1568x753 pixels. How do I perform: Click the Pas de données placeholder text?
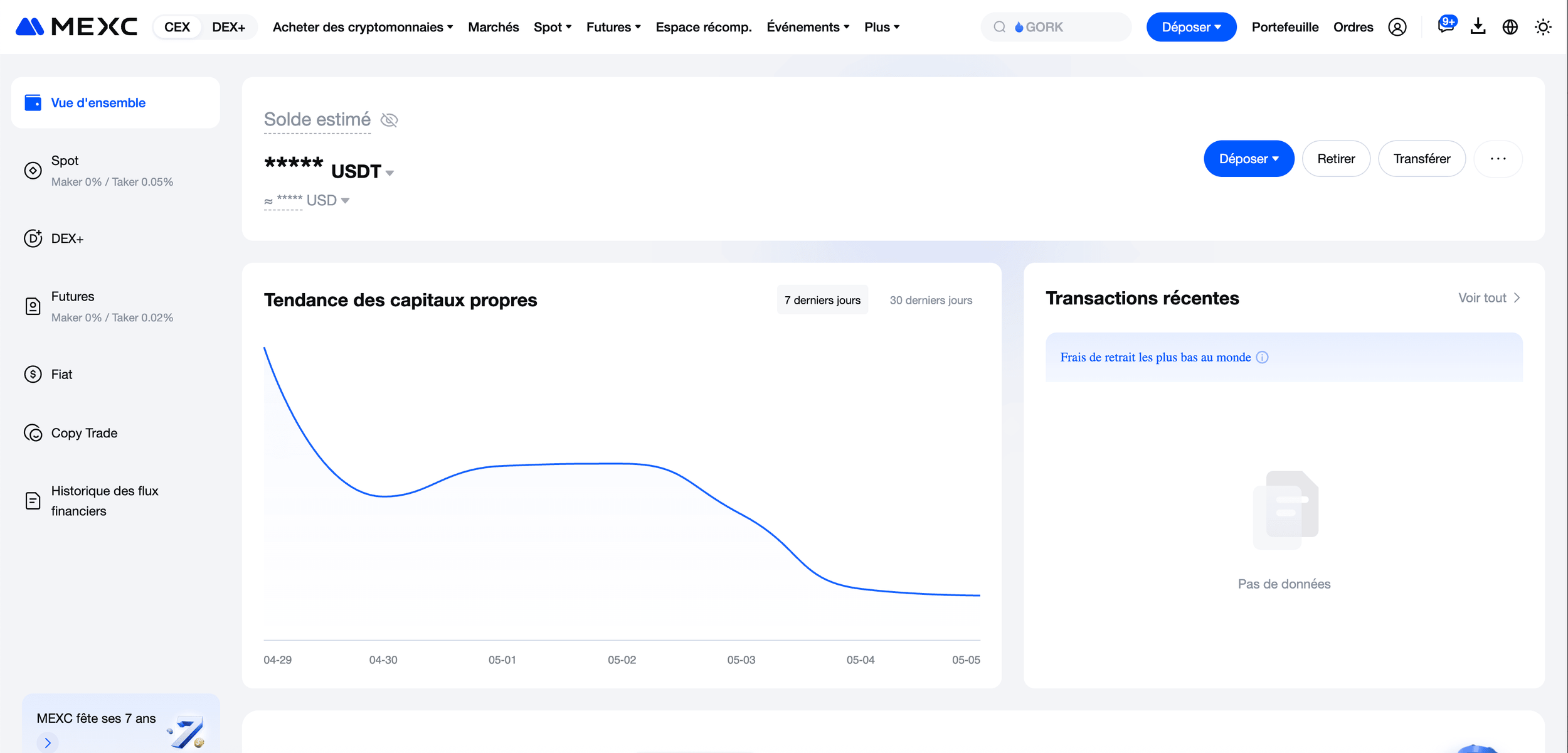[x=1284, y=584]
